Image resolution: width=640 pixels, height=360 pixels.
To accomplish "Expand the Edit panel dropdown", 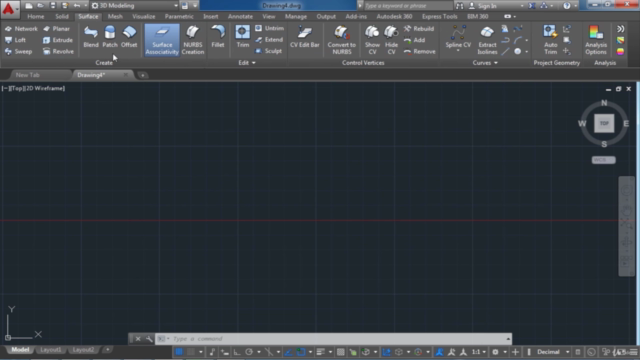I will point(247,63).
